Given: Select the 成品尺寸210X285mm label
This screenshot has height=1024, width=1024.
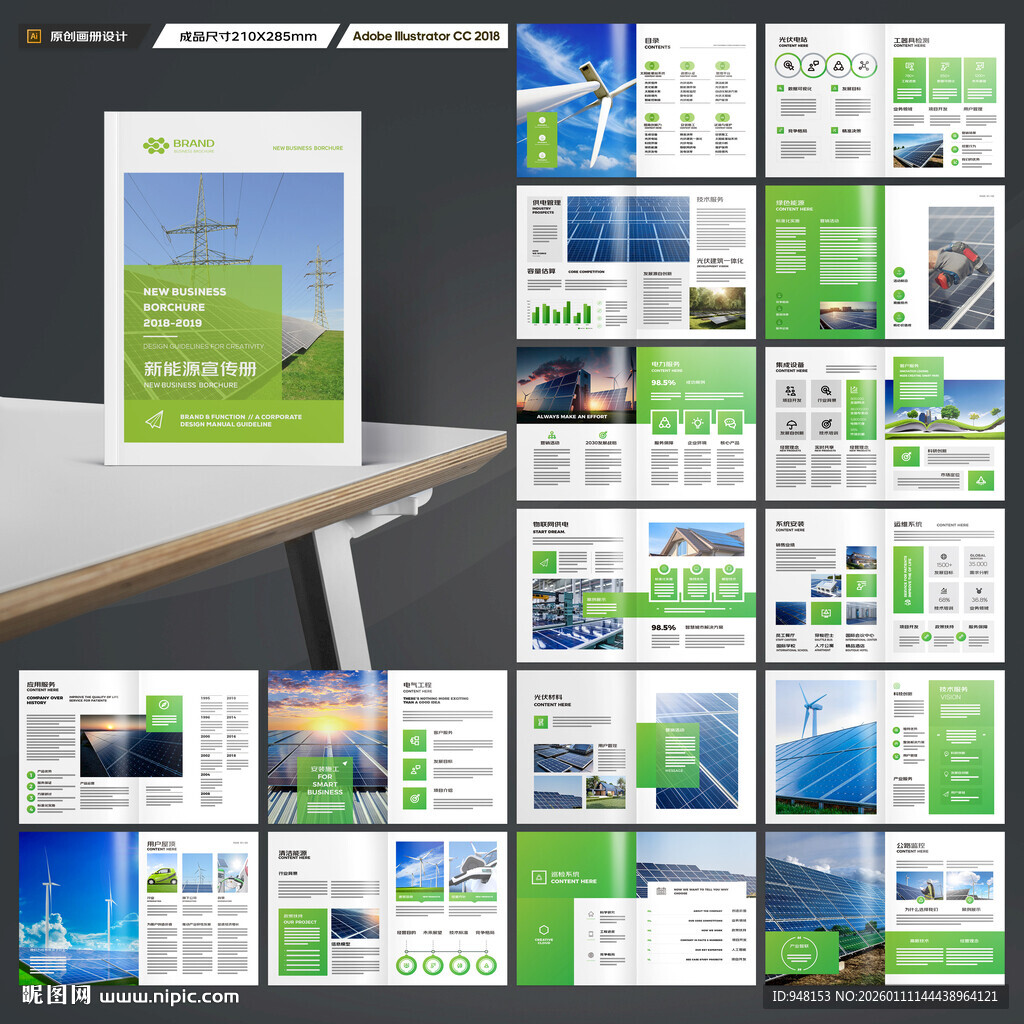Looking at the screenshot, I should [248, 37].
